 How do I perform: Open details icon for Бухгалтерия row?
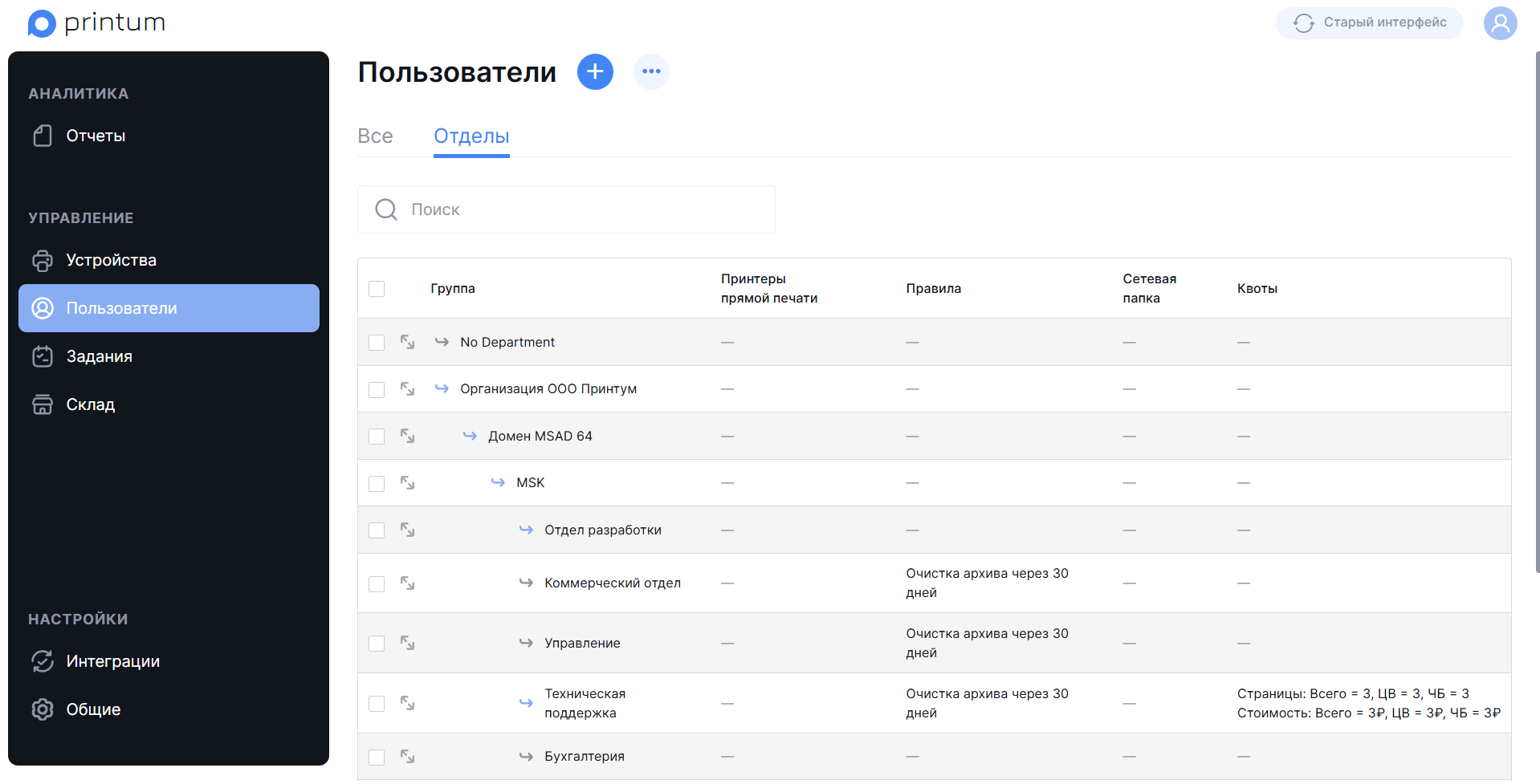(x=408, y=757)
